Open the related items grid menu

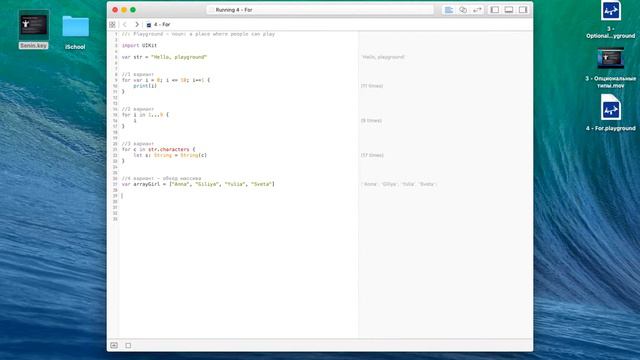coord(112,24)
